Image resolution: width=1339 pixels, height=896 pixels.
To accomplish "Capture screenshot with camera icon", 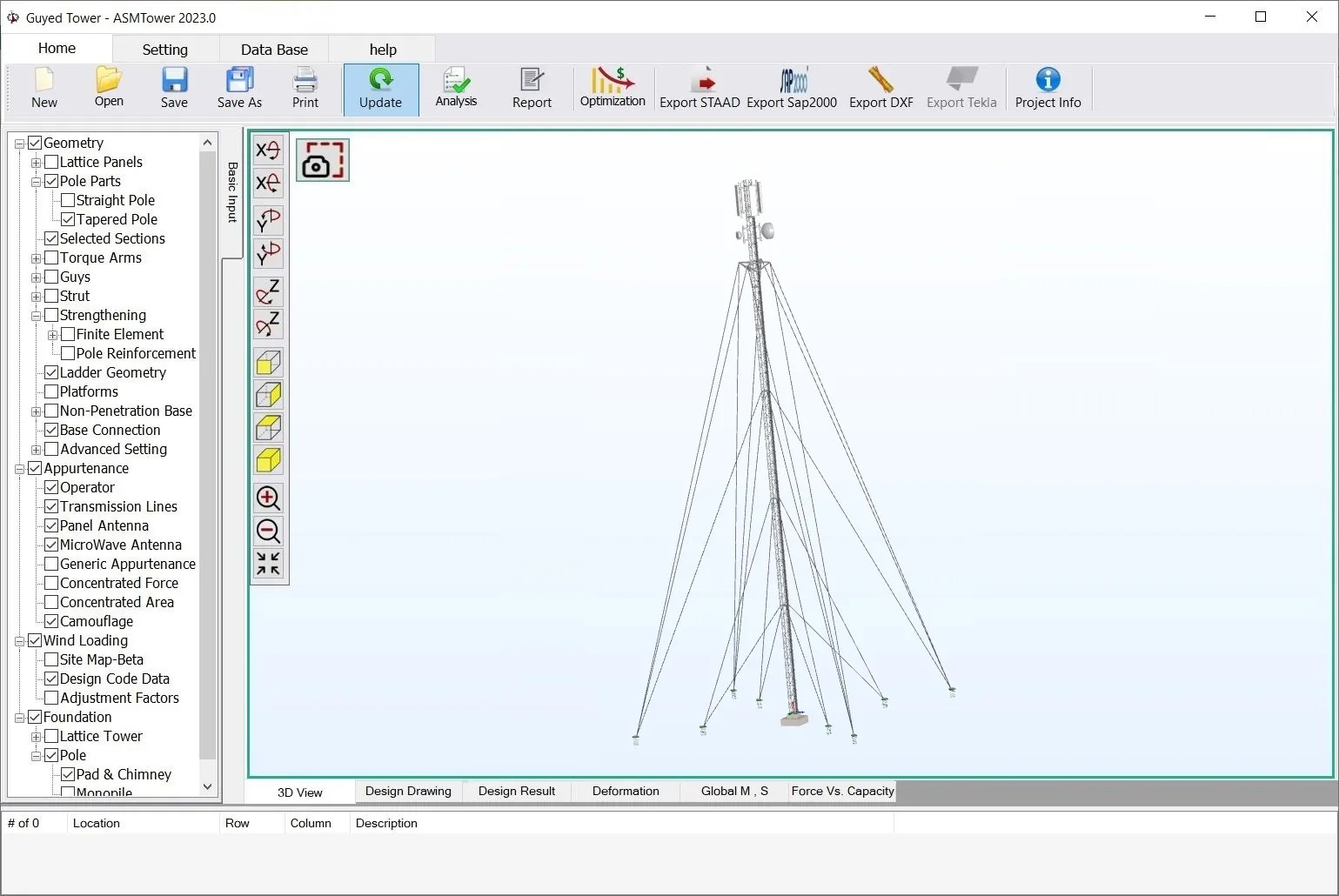I will 323,160.
